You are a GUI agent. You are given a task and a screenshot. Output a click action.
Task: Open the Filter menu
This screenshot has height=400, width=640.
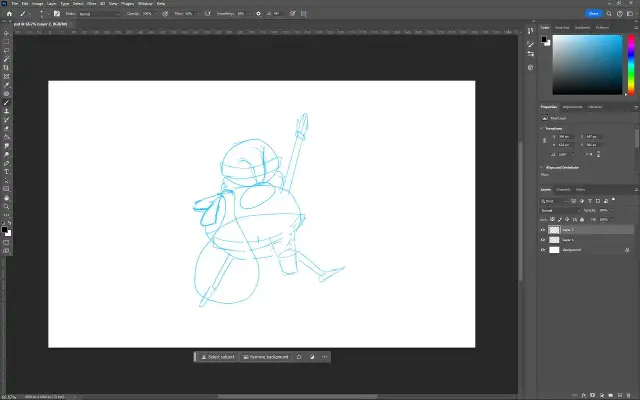click(90, 4)
